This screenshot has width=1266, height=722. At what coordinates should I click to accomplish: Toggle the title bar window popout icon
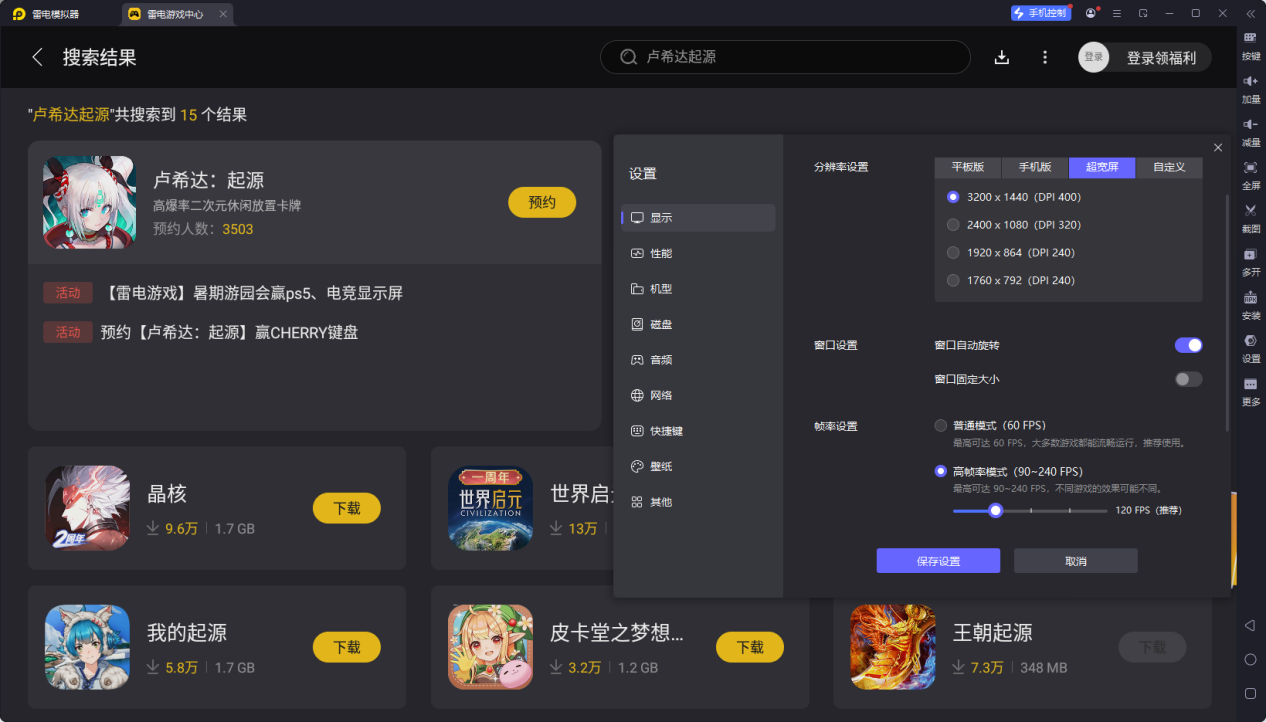(x=1143, y=13)
